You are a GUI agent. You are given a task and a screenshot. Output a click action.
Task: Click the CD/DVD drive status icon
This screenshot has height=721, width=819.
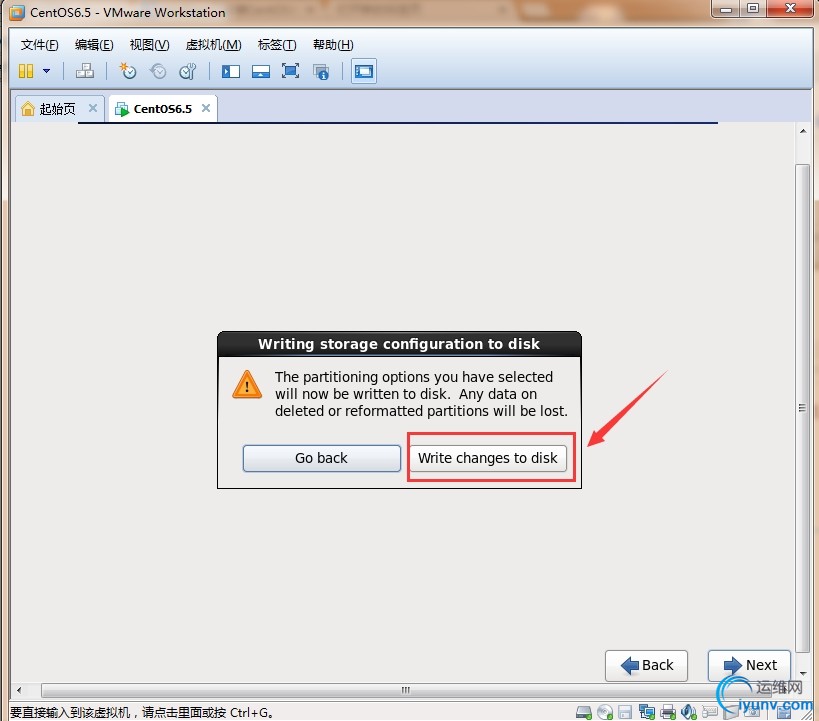(x=605, y=712)
